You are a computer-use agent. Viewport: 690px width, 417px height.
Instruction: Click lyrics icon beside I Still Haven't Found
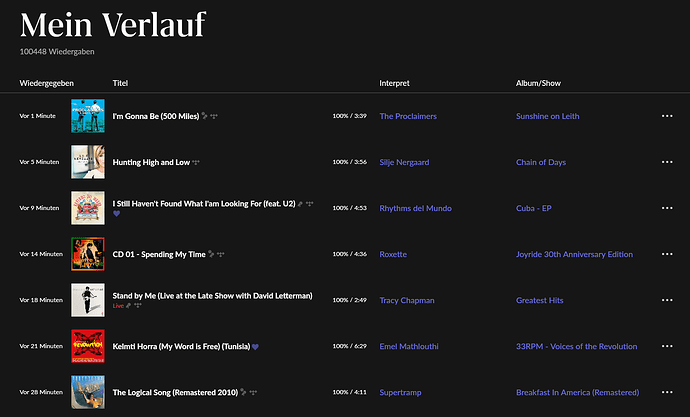point(301,204)
